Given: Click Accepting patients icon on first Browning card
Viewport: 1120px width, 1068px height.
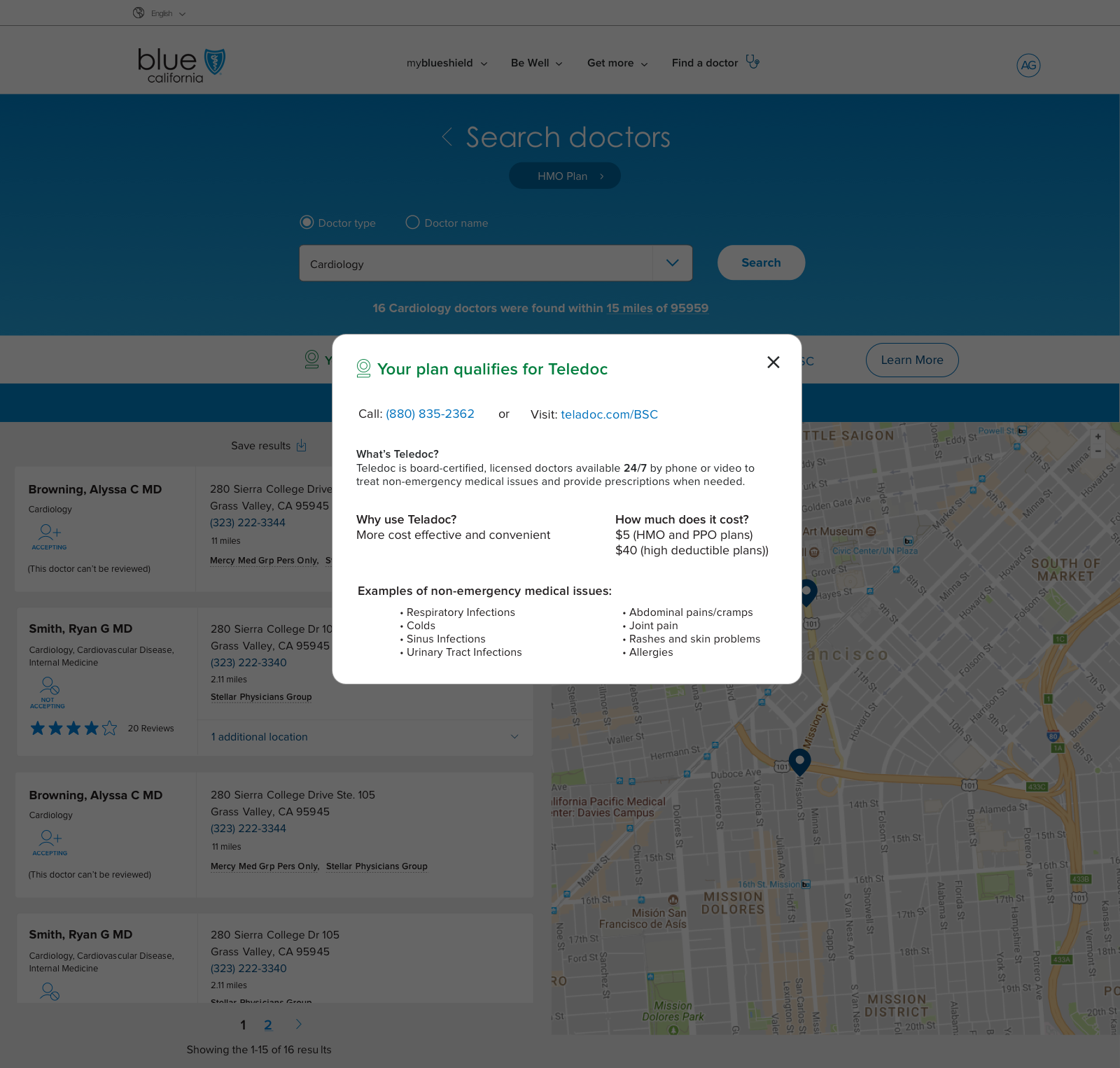Looking at the screenshot, I should point(50,537).
